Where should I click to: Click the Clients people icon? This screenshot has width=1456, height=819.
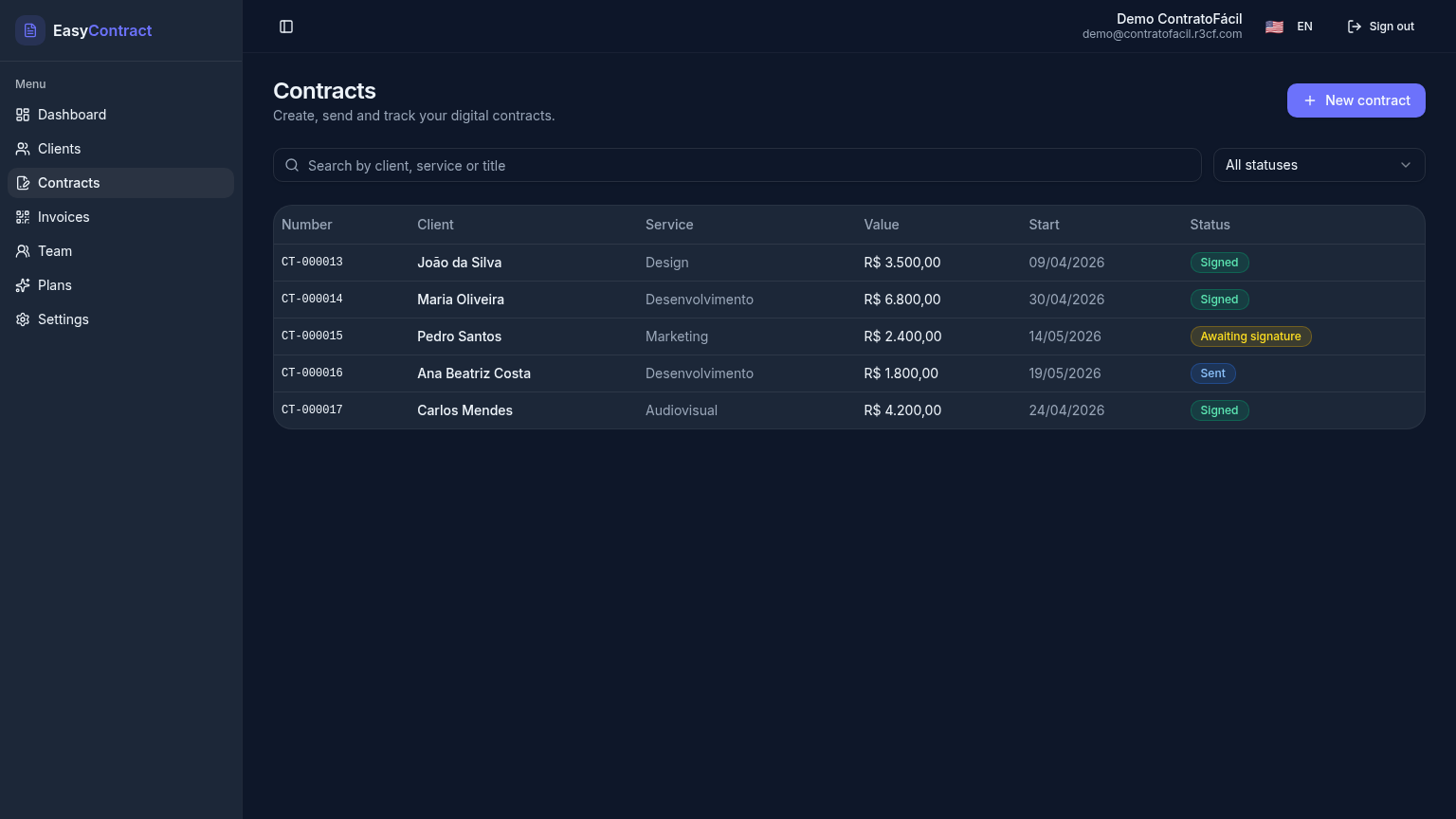(x=23, y=149)
